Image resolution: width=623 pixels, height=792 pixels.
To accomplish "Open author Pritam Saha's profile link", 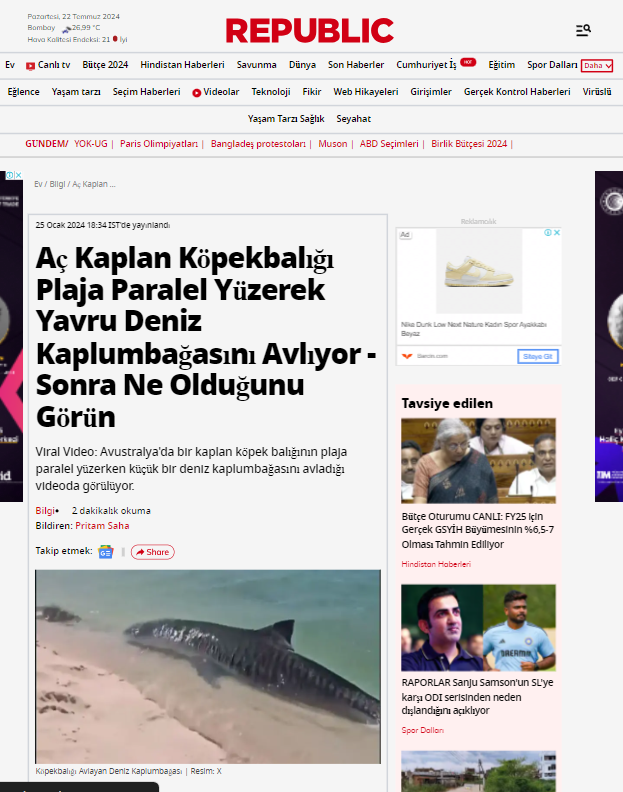I will tap(102, 525).
